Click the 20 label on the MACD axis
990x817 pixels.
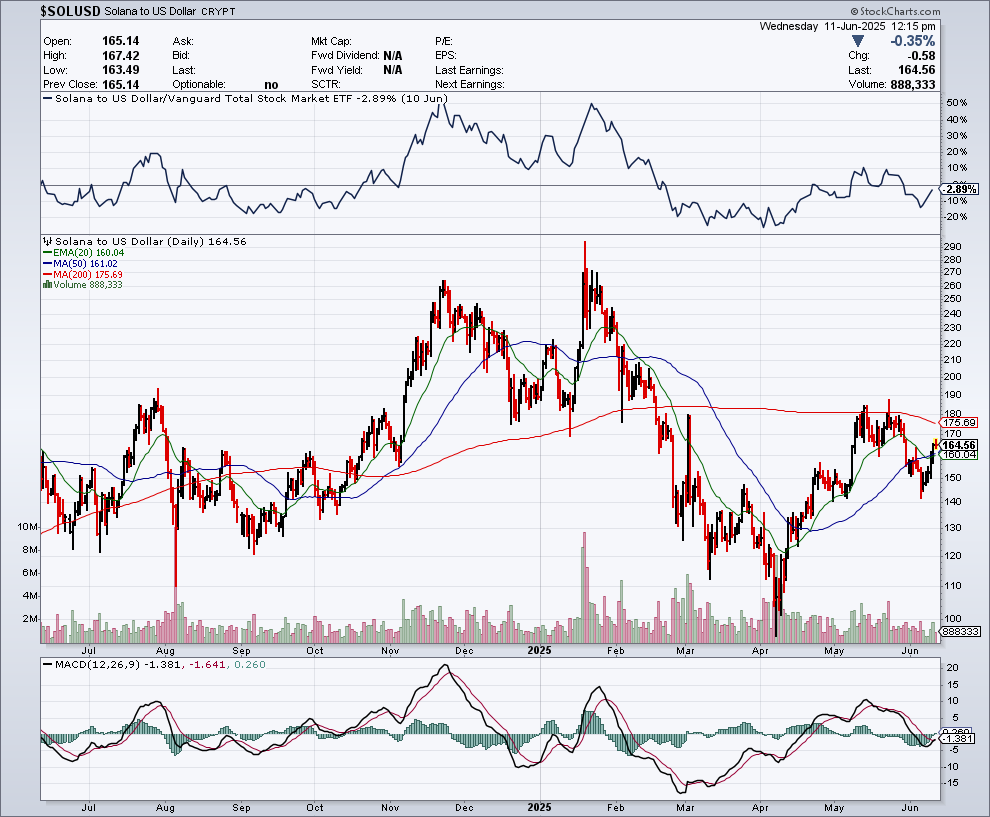952,667
